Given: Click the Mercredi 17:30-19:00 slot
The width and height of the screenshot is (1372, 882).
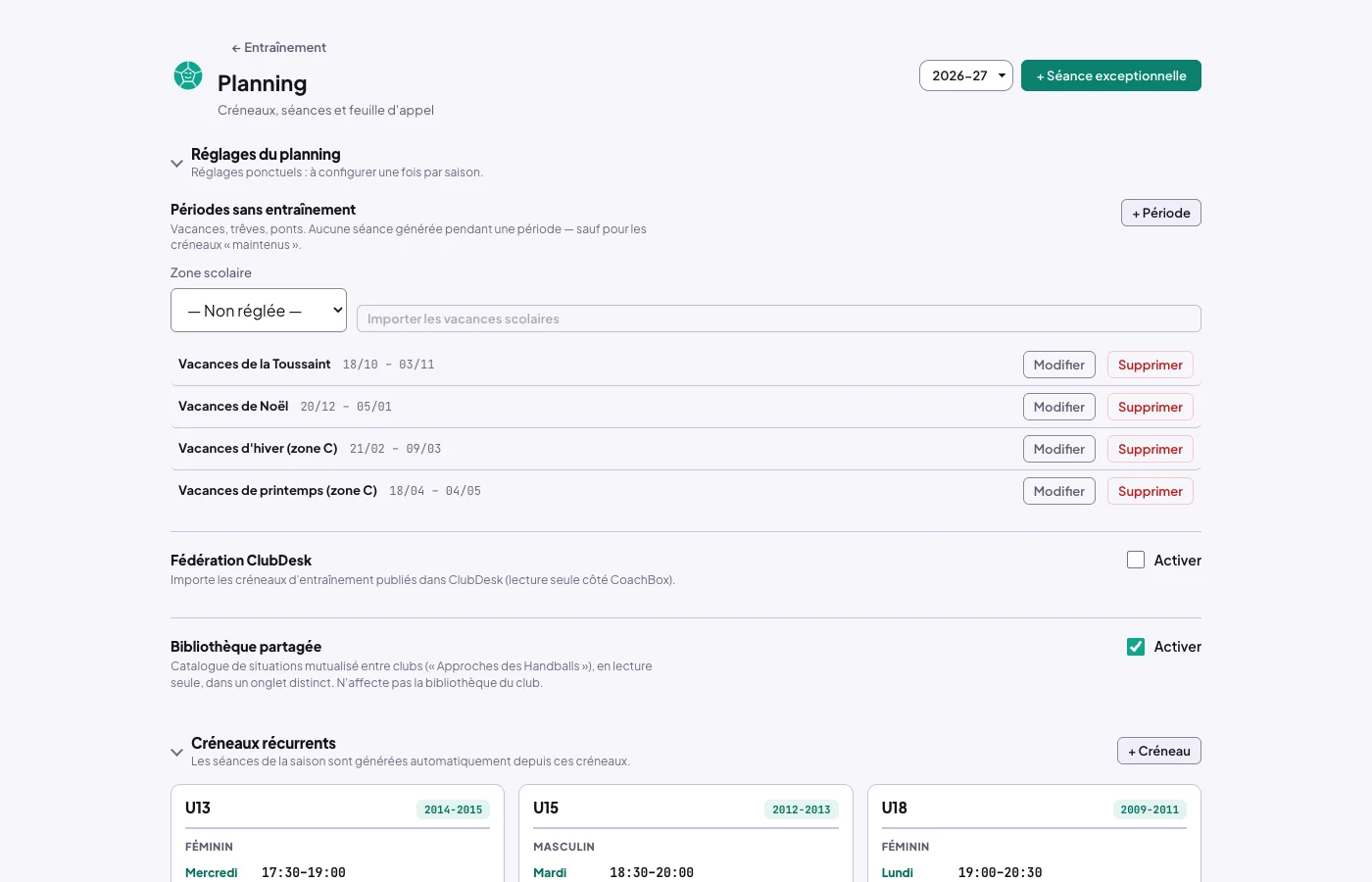Looking at the screenshot, I should 266,872.
